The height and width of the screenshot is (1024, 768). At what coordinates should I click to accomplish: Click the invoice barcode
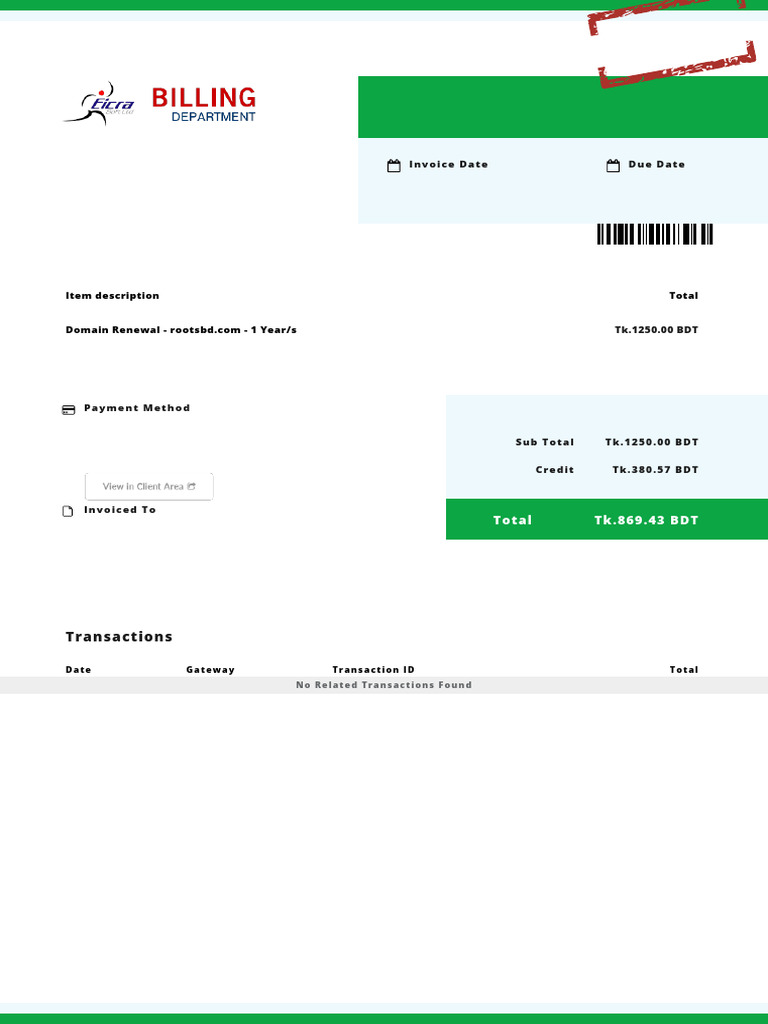[655, 235]
